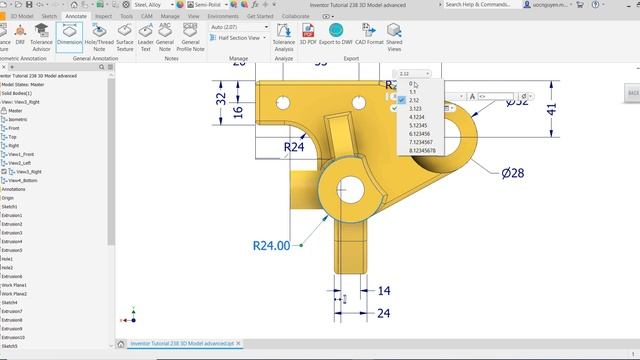Viewport: 640px width, 360px height.
Task: Close the model browser panel
Action: (x=3, y=67)
